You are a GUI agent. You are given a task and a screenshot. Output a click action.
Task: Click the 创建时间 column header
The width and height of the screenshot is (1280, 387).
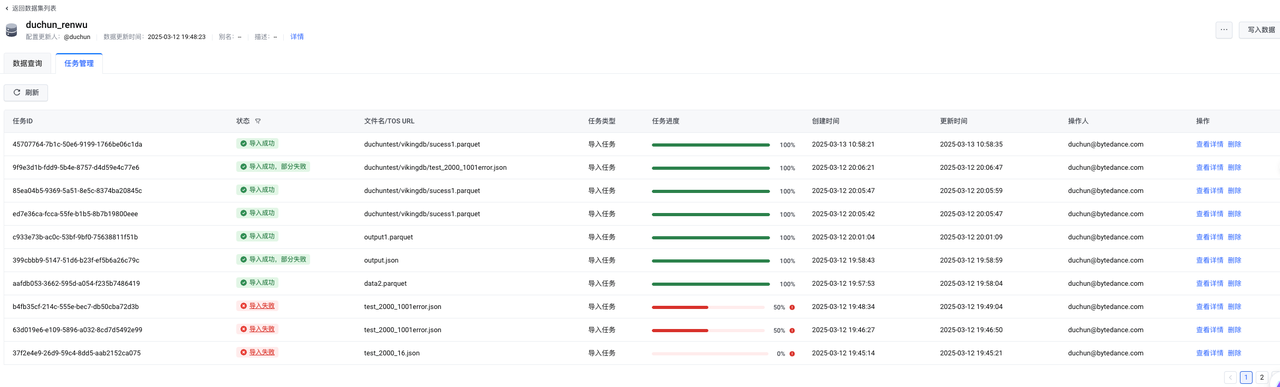point(825,121)
